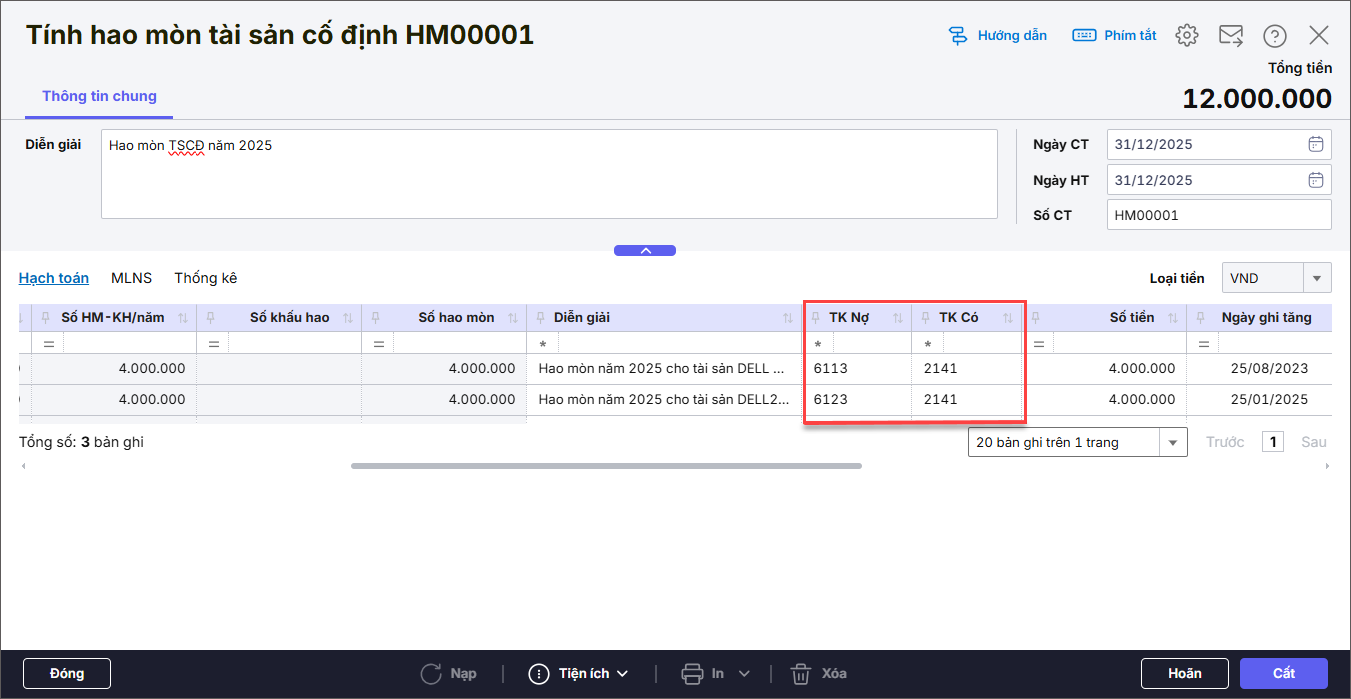This screenshot has width=1351, height=699.
Task: Pin the TK Nợ column
Action: pos(816,318)
